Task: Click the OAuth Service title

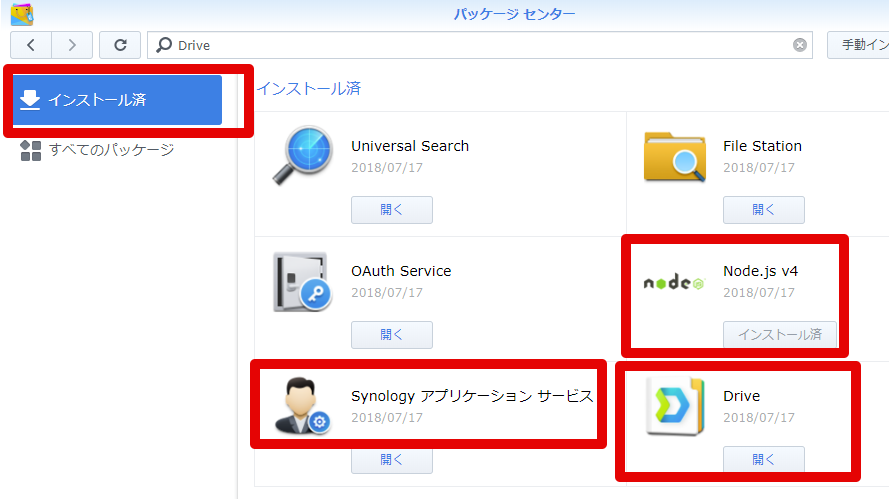Action: pos(401,271)
